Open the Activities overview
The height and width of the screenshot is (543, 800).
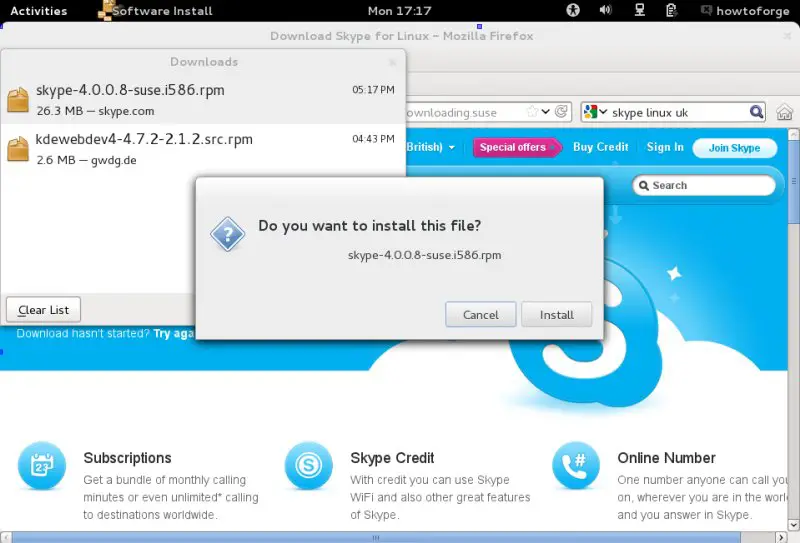pos(39,11)
